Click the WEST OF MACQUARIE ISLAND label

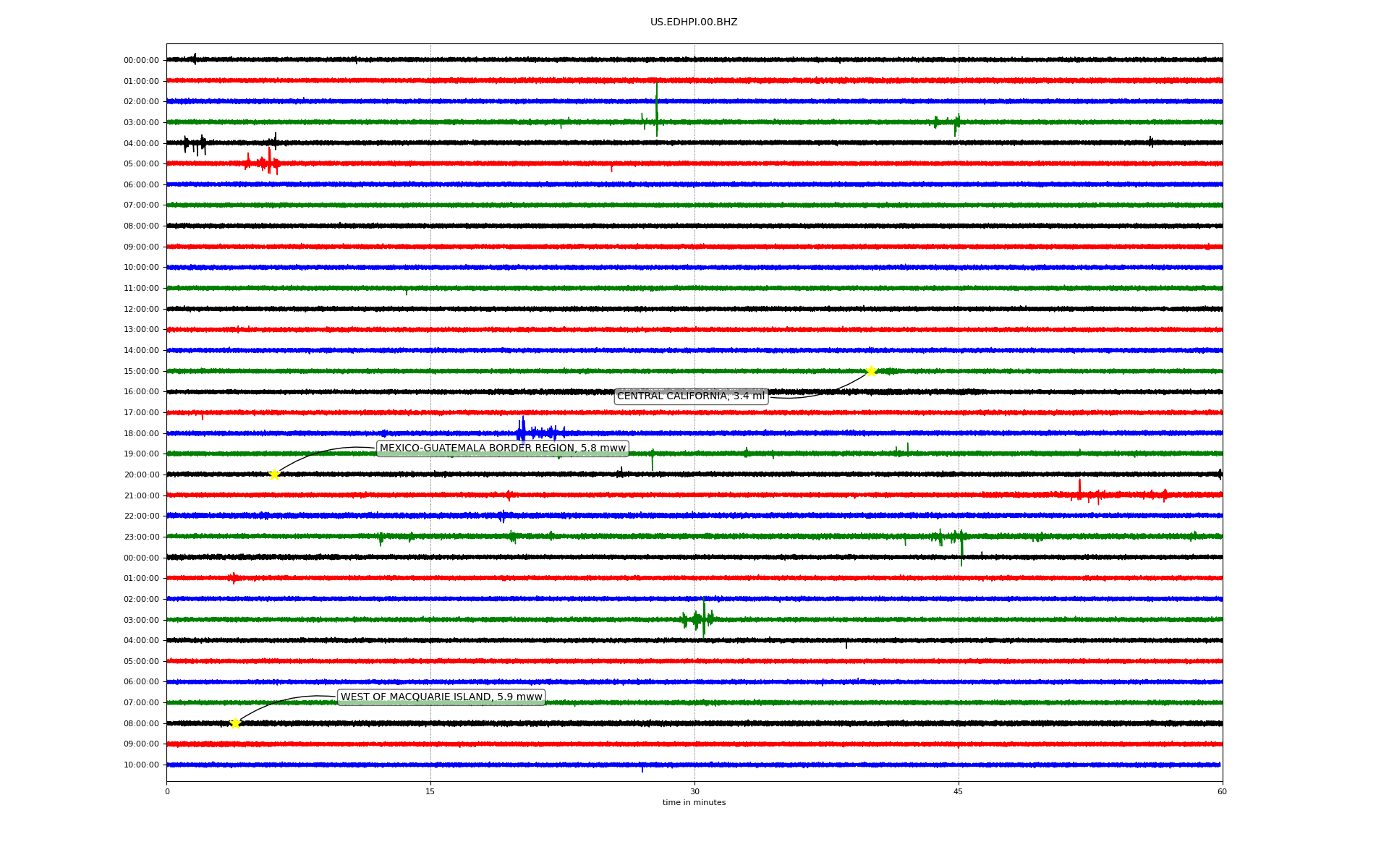[x=441, y=697]
